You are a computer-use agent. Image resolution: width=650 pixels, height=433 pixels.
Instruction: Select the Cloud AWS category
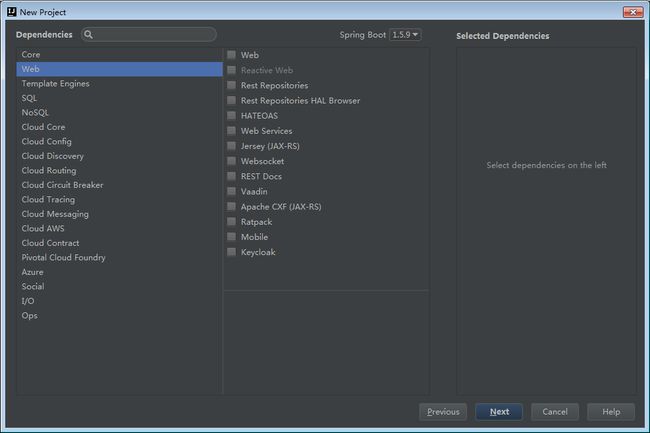pos(119,228)
